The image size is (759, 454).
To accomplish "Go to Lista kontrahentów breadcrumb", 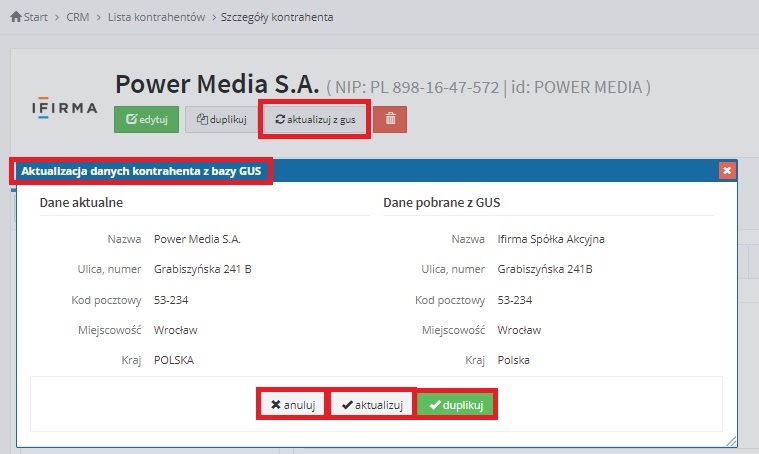I will click(156, 17).
